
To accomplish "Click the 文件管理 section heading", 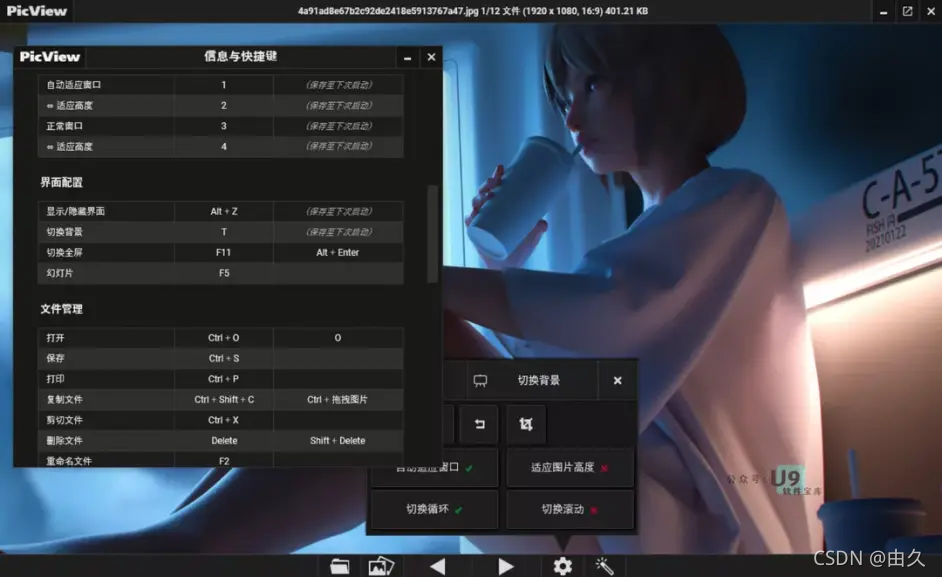I will coord(61,309).
